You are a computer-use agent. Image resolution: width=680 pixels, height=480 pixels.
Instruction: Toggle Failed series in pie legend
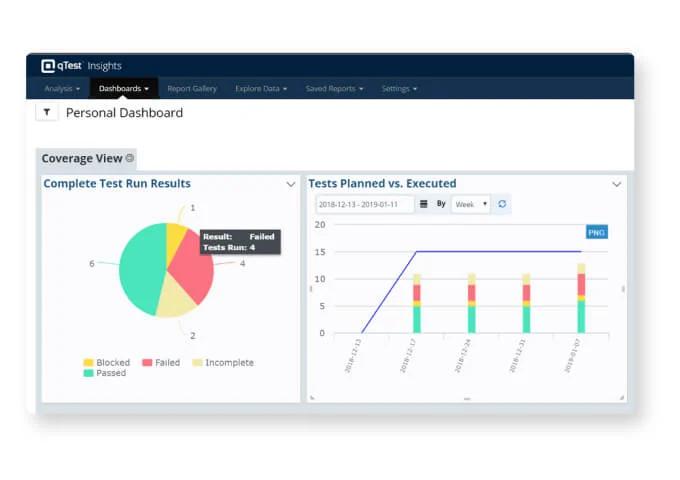160,363
